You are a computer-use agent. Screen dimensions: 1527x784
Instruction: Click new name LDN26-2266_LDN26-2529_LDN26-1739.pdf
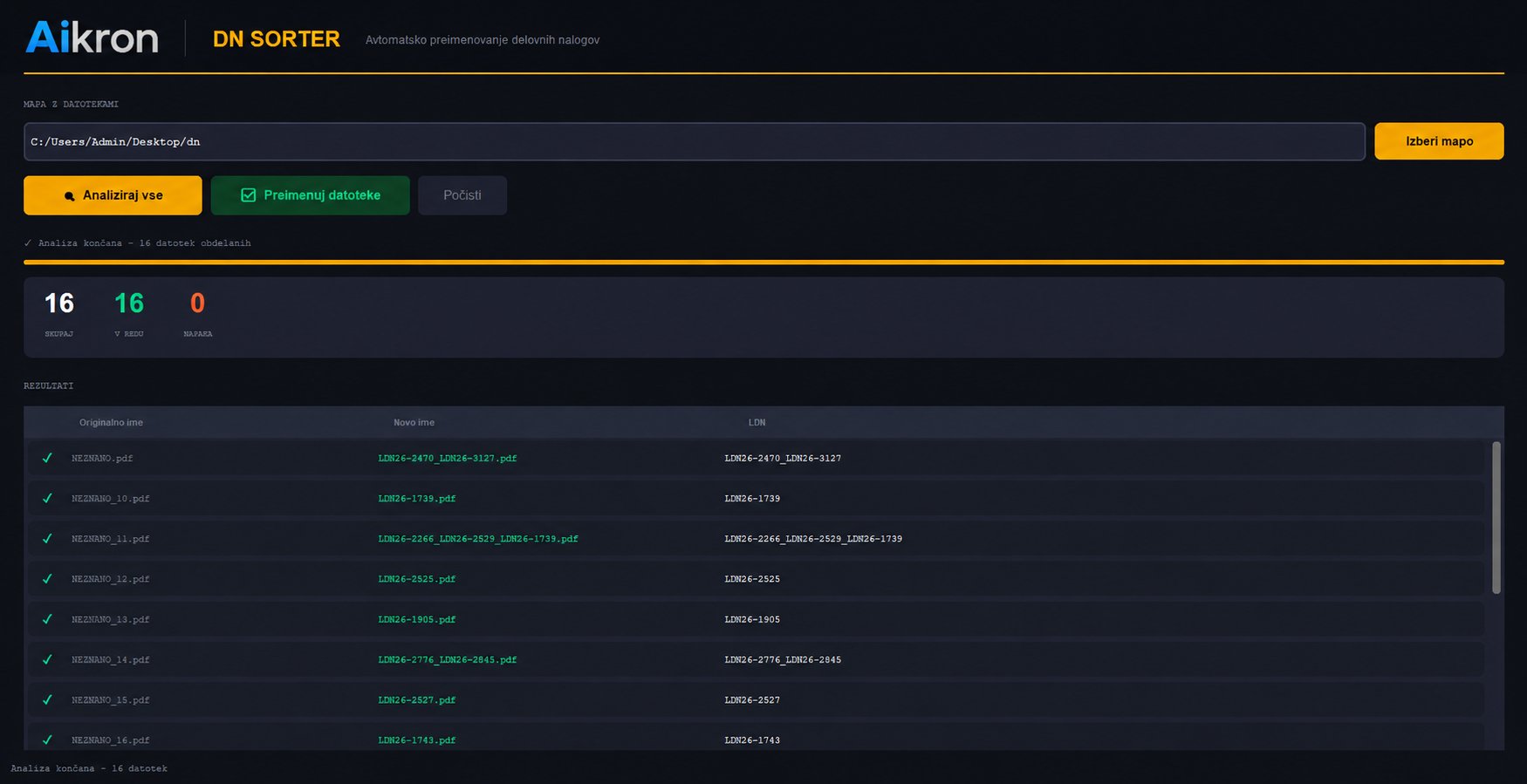click(x=478, y=538)
